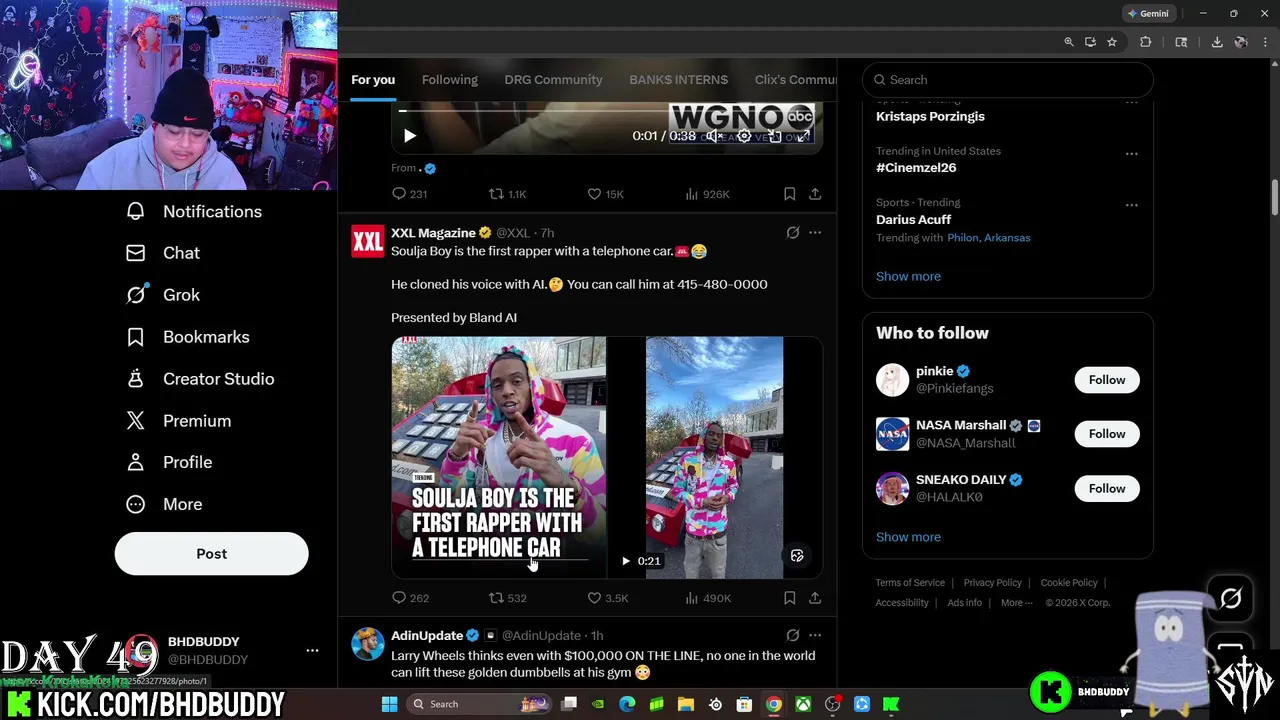Open Profile in the sidebar
This screenshot has width=1280, height=720.
169,462
